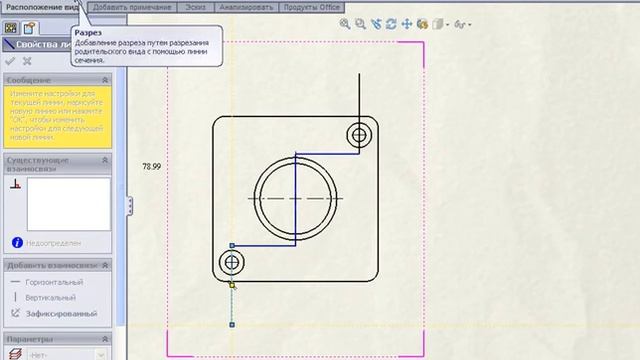The image size is (640, 360).
Task: Select the Previous View icon
Action: point(376,24)
